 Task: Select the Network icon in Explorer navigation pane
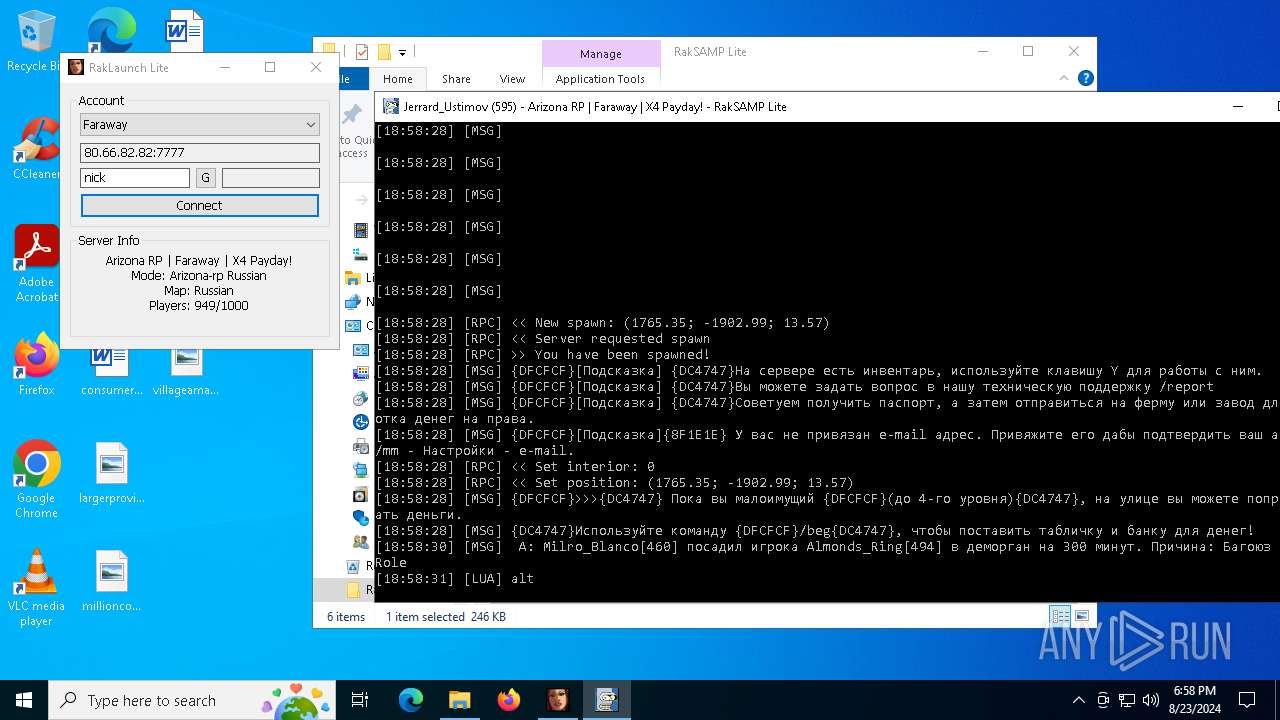352,302
